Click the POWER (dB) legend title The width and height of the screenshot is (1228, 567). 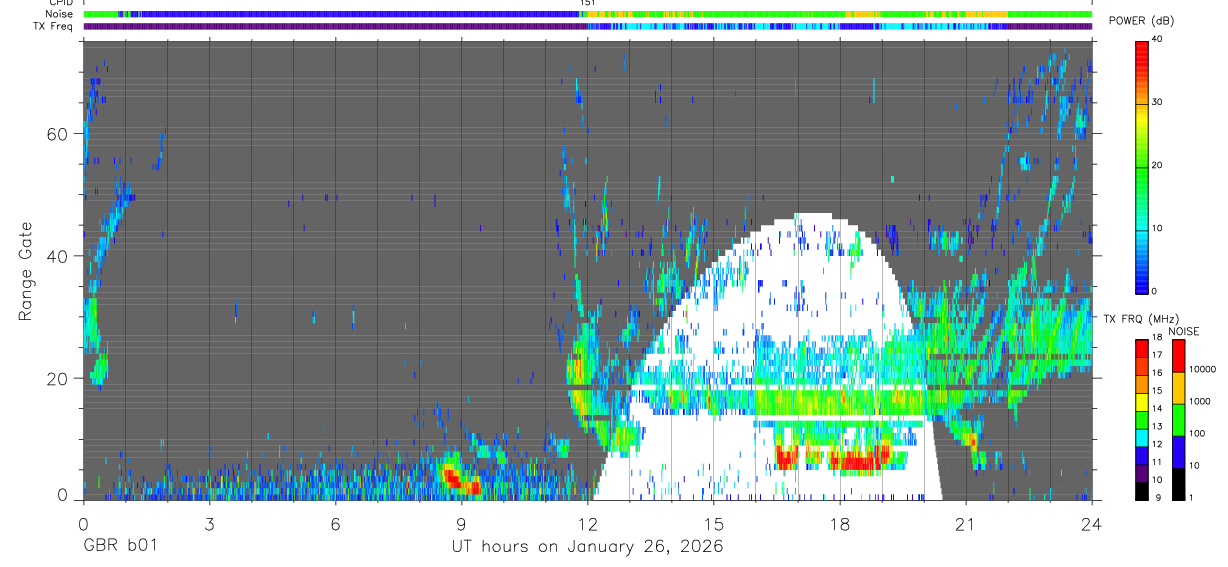coord(1141,20)
